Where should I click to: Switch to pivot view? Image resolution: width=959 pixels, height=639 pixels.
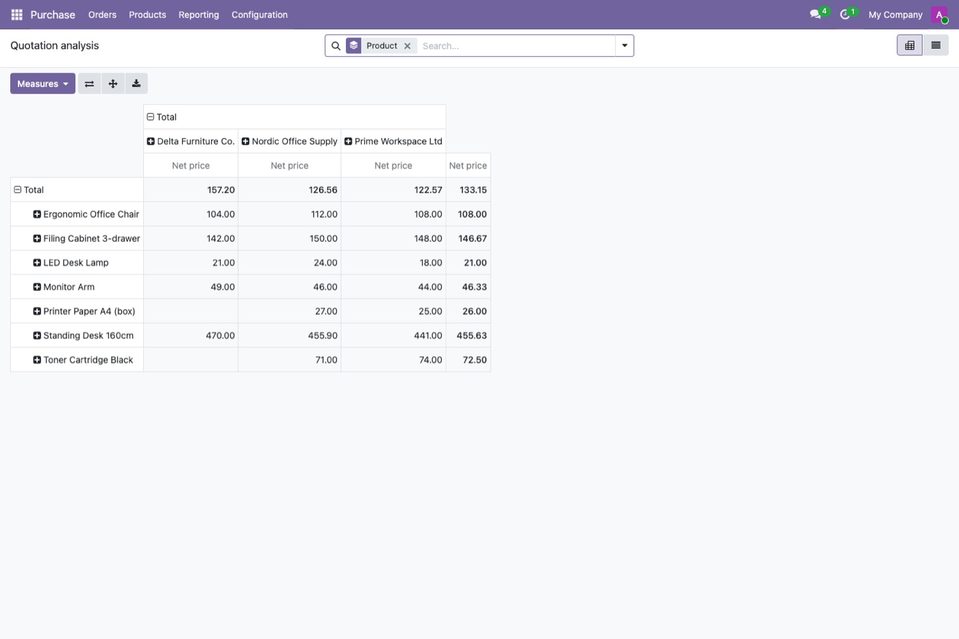tap(909, 45)
